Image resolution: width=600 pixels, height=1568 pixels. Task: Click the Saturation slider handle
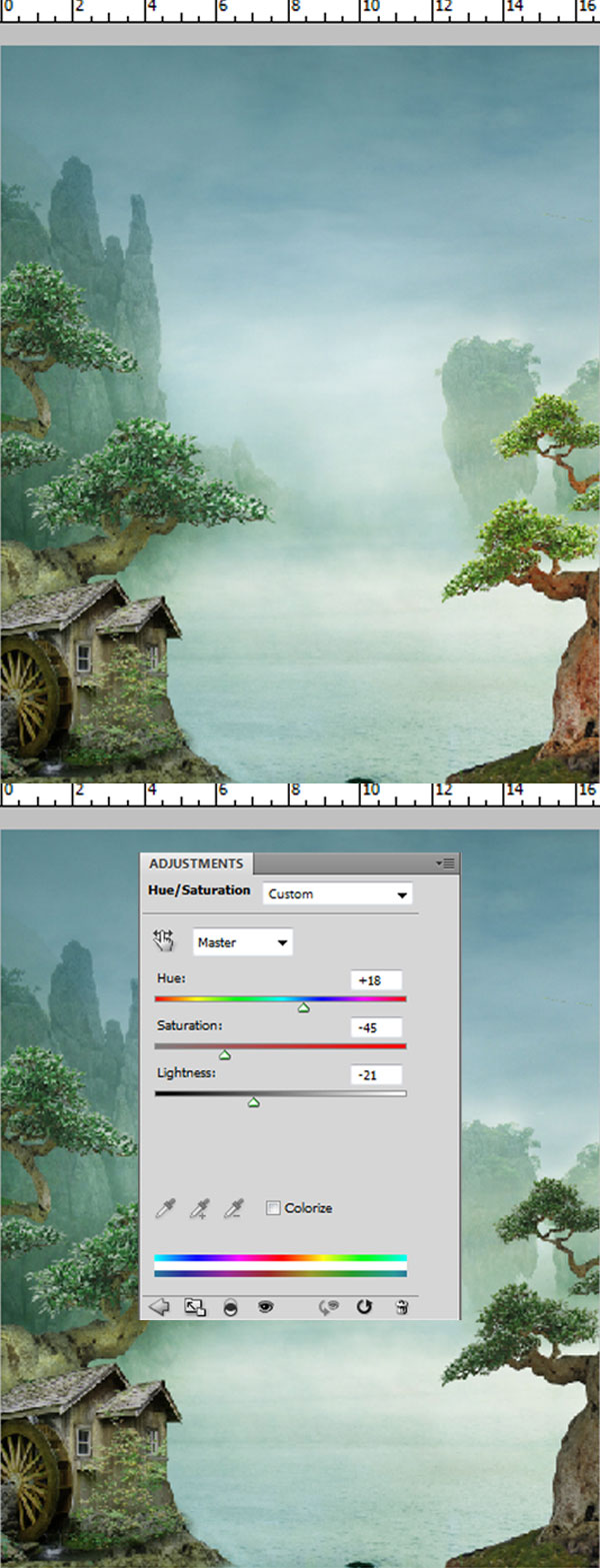[x=224, y=1054]
